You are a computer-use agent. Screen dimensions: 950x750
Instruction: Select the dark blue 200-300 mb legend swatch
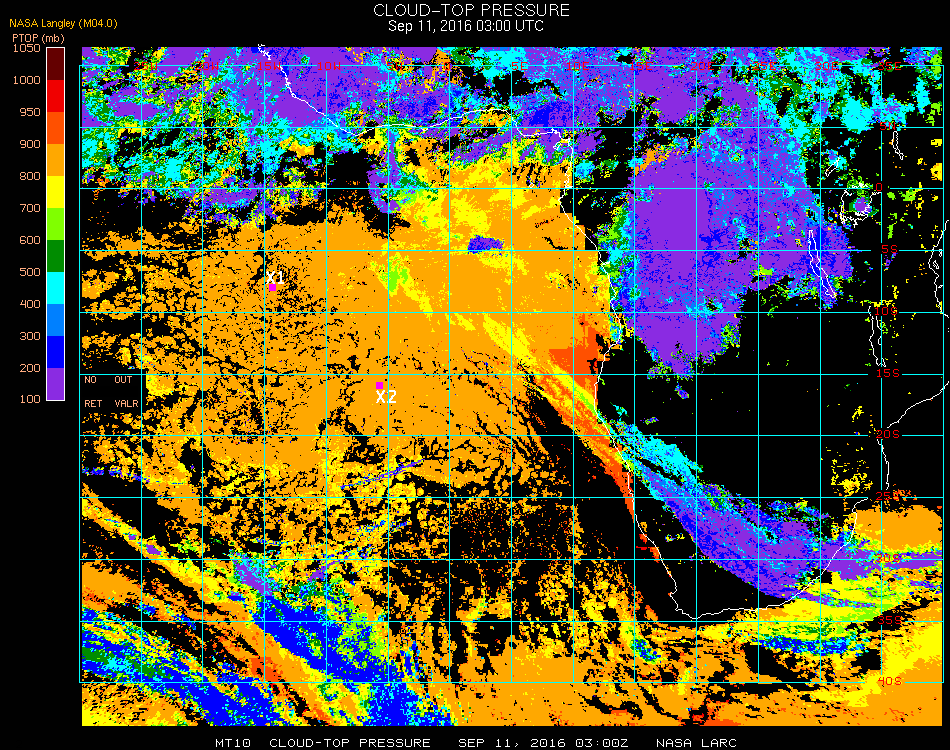(x=55, y=352)
